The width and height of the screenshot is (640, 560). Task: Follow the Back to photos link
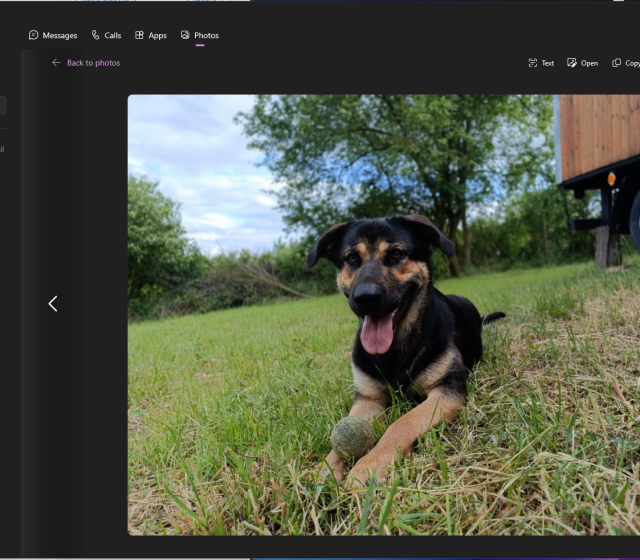(x=93, y=63)
